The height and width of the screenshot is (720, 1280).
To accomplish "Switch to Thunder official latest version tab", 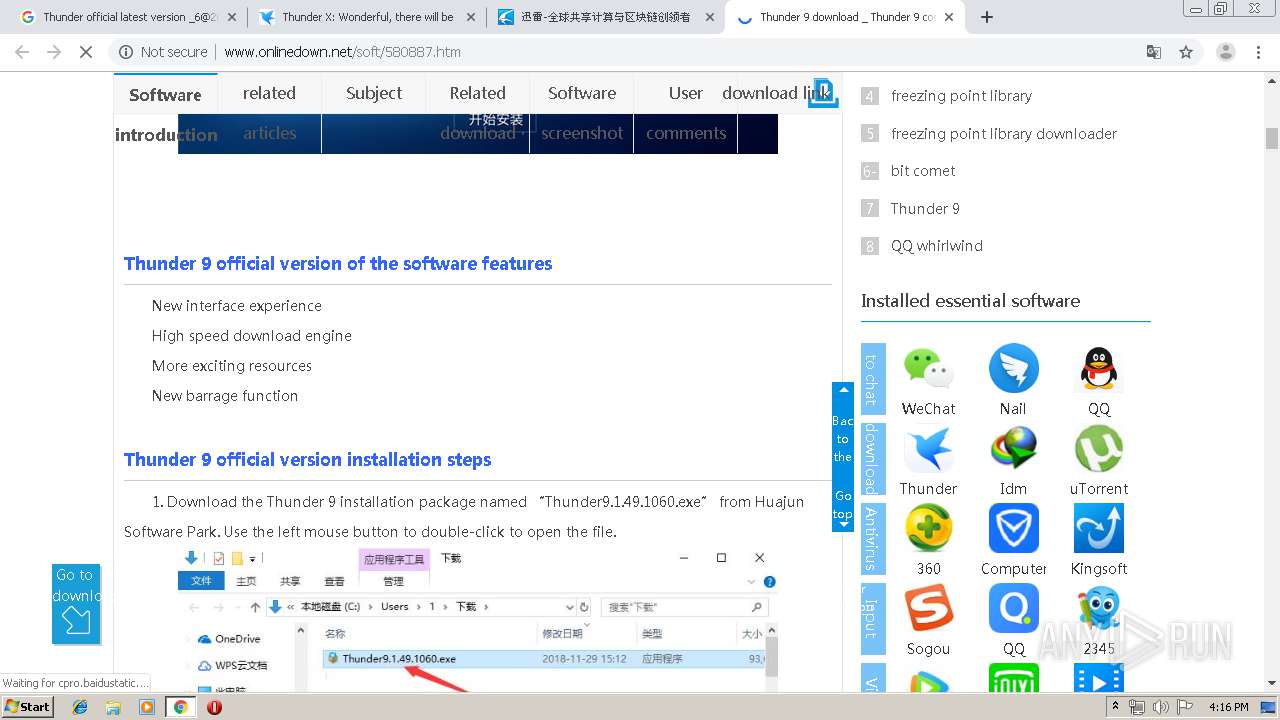I will pos(127,17).
